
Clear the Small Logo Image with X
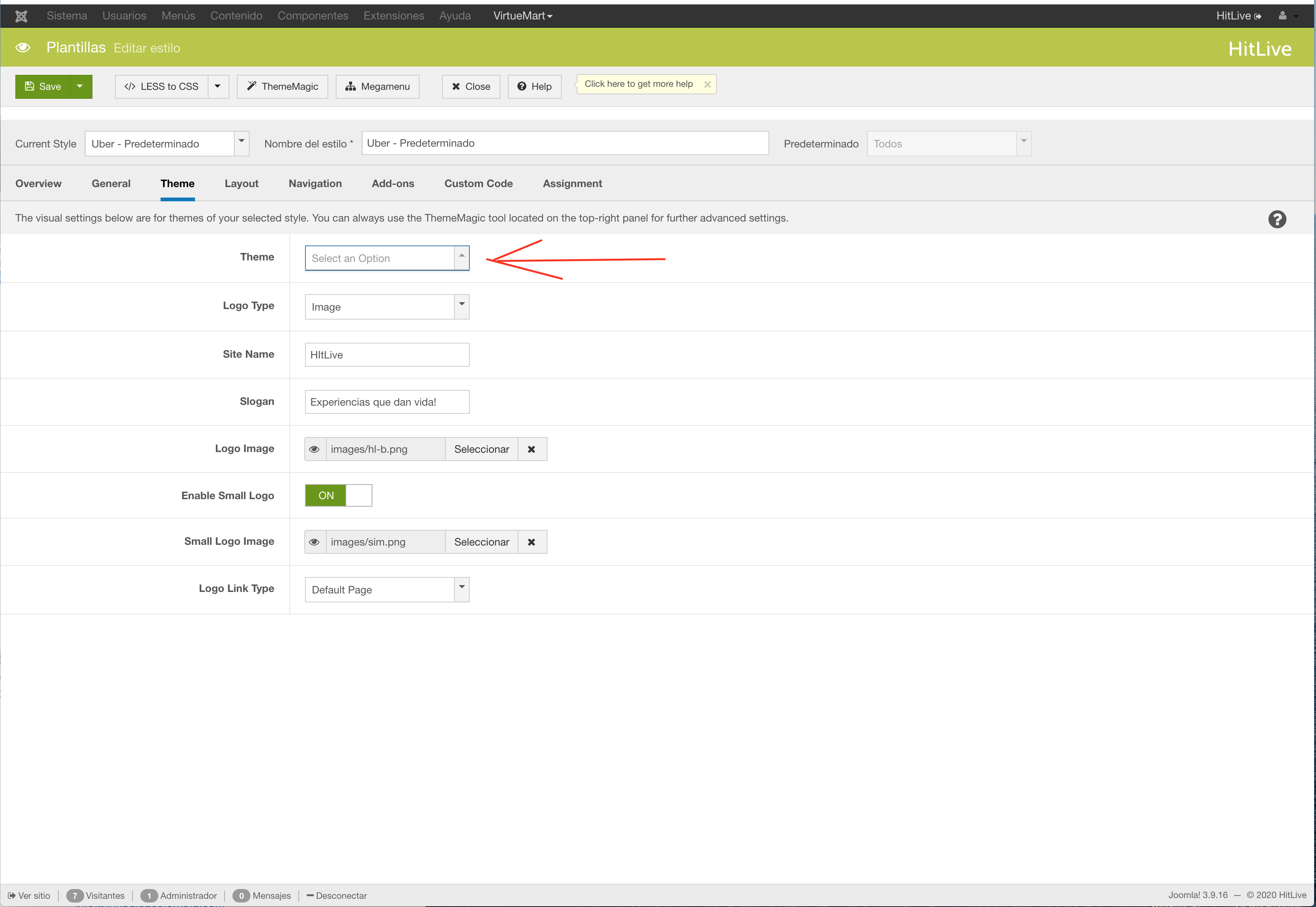[x=531, y=542]
